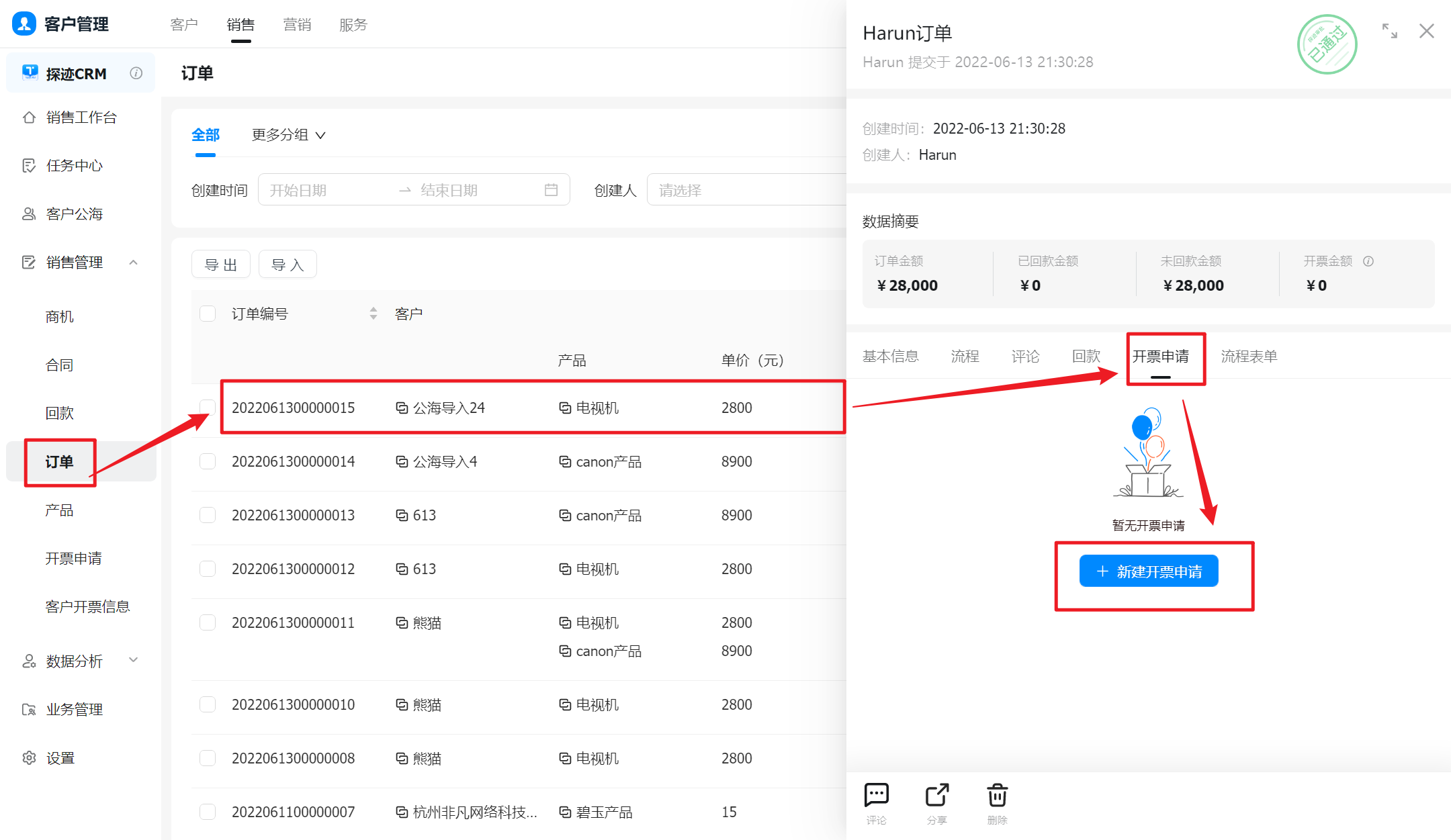The image size is (1451, 840).
Task: Open the calendar icon in date range
Action: click(551, 190)
